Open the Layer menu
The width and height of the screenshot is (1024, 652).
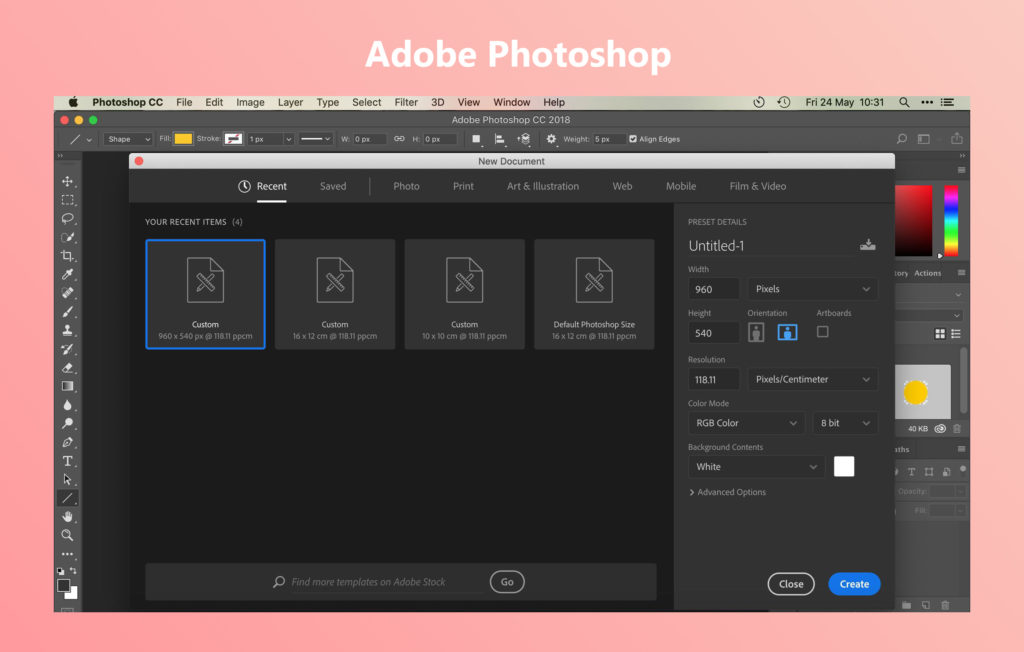tap(290, 102)
